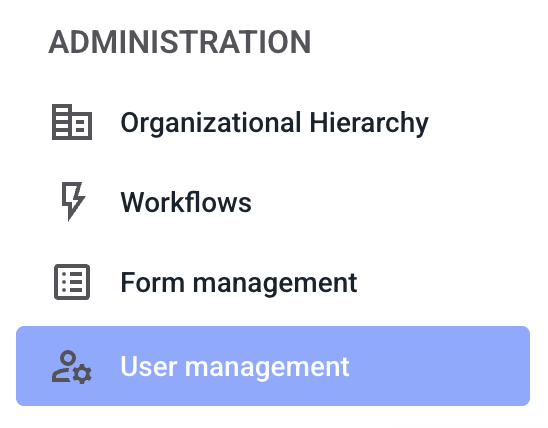The width and height of the screenshot is (548, 428).
Task: Open forms using the checklist icon
Action: point(72,282)
